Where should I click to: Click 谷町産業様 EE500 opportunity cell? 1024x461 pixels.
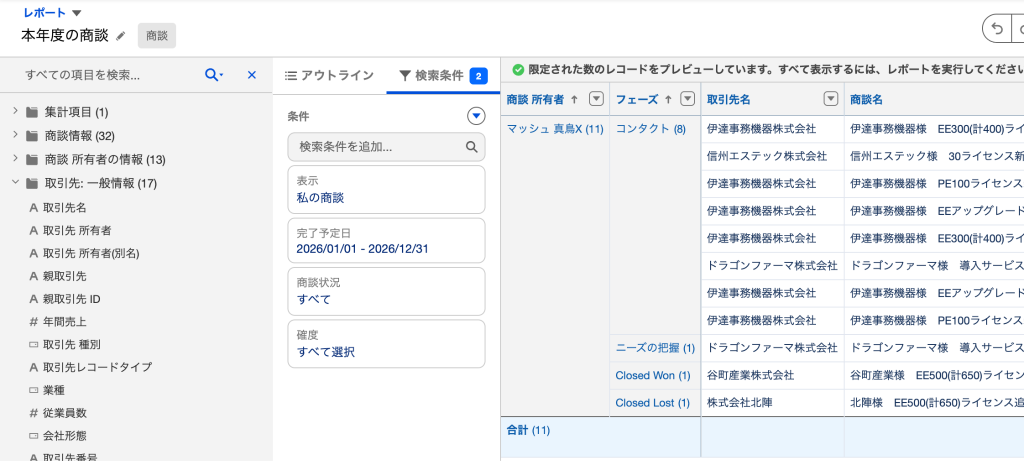[935, 375]
